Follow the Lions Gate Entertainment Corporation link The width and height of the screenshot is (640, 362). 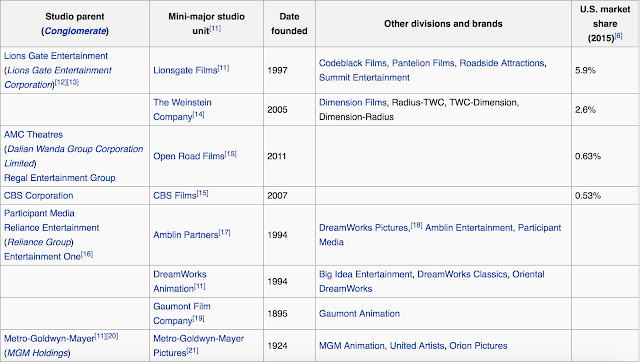pyautogui.click(x=59, y=78)
